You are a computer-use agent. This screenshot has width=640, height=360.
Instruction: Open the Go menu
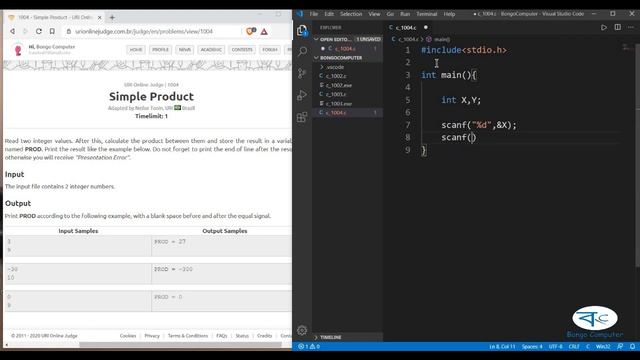390,14
